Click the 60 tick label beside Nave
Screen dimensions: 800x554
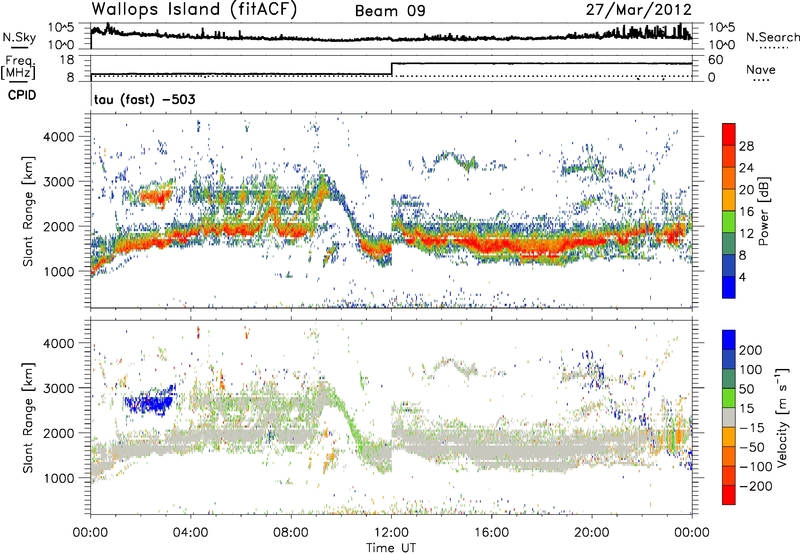click(x=716, y=60)
